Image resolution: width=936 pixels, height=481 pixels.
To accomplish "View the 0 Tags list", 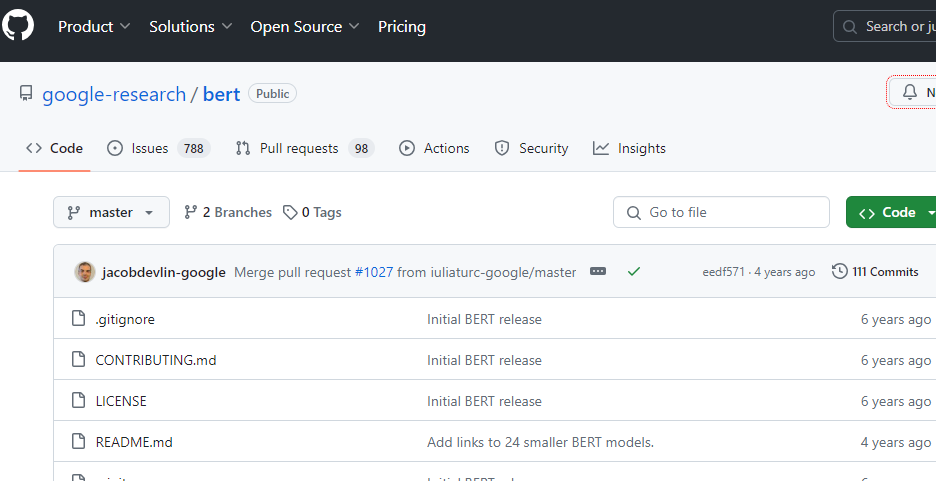I will tap(312, 212).
